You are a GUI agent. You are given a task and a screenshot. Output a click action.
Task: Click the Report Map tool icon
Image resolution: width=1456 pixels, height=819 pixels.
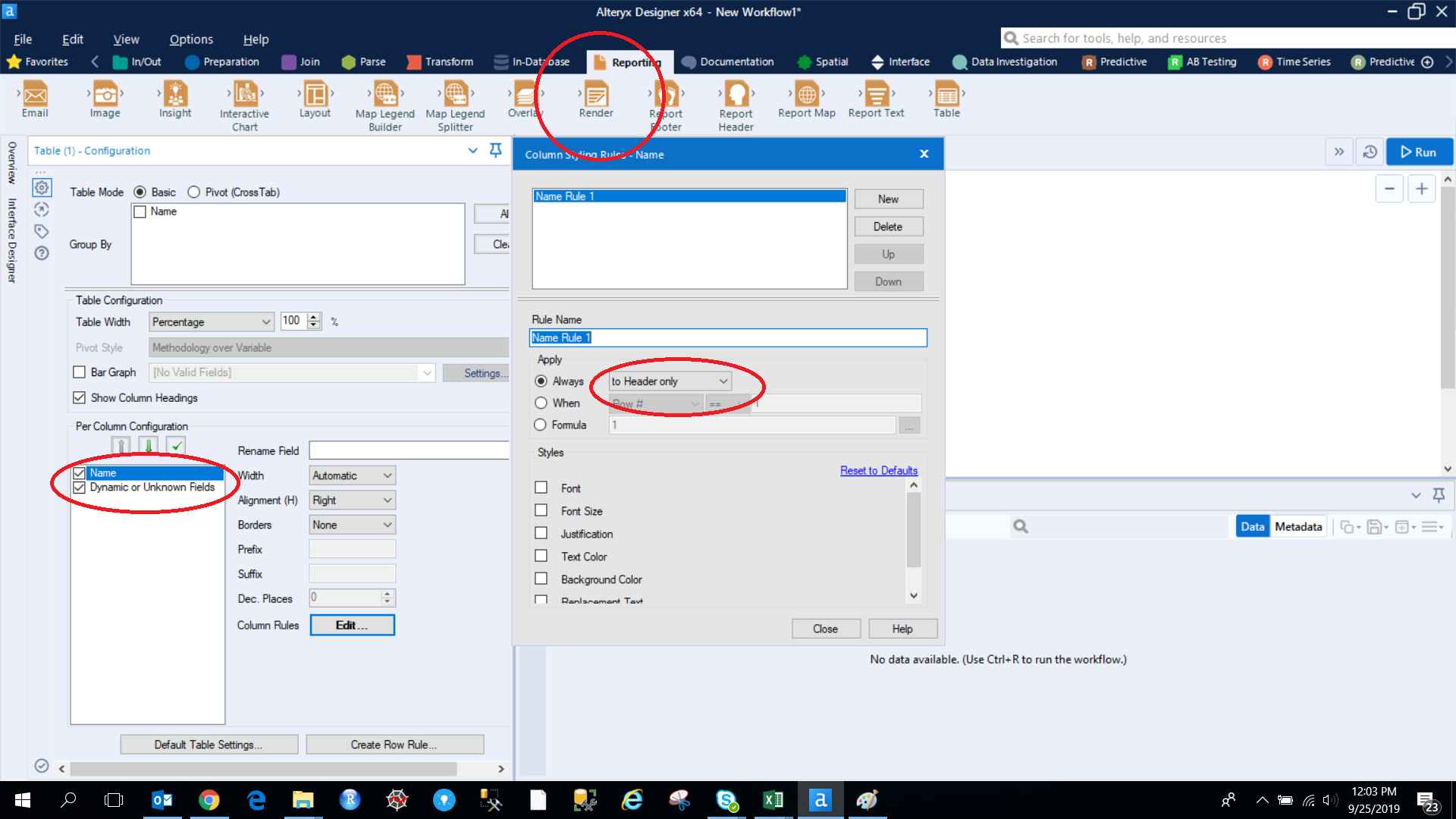coord(806,95)
